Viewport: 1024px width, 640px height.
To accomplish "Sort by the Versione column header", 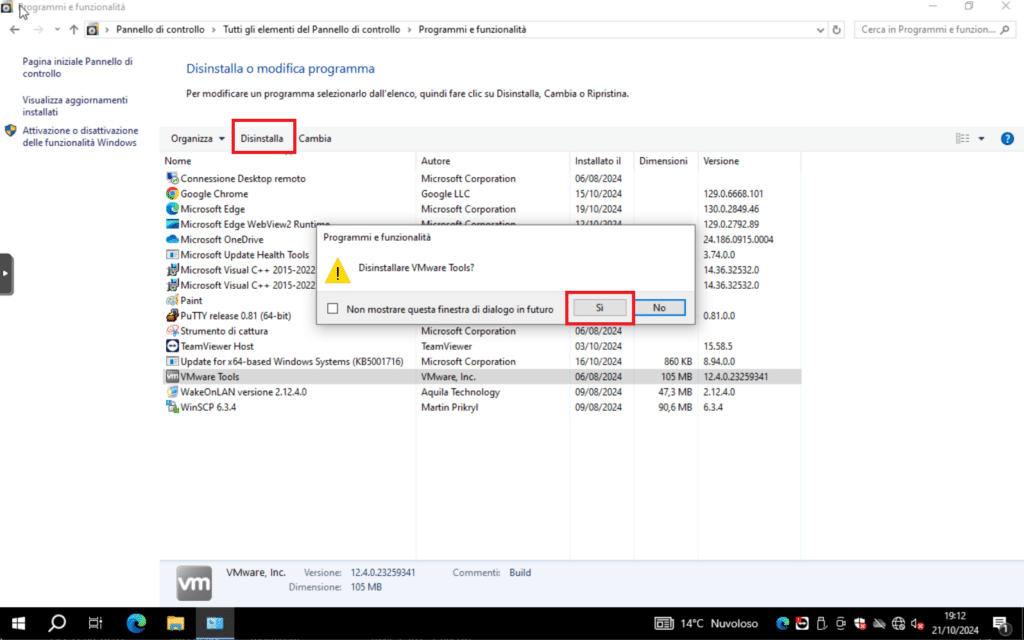I will pos(721,161).
